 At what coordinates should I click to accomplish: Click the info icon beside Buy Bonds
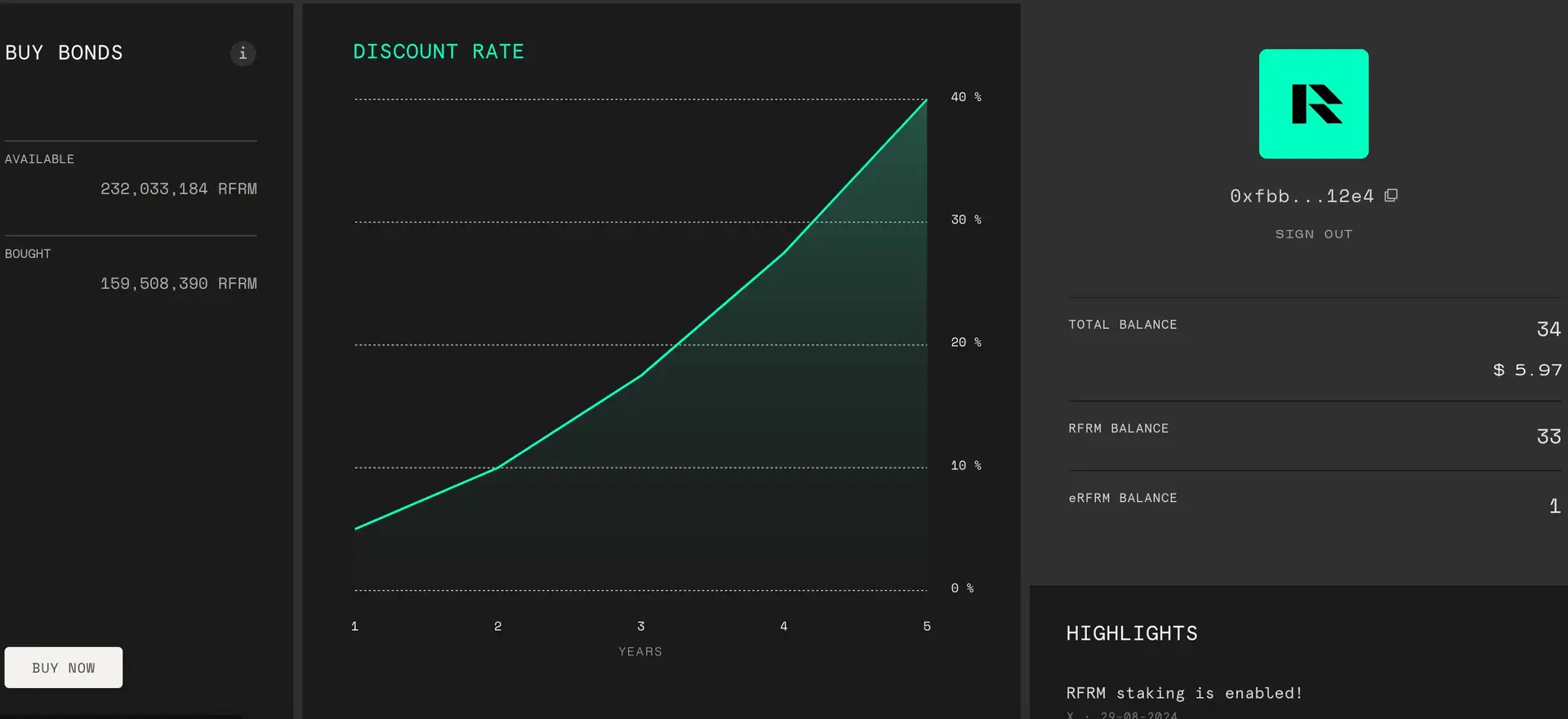point(243,53)
